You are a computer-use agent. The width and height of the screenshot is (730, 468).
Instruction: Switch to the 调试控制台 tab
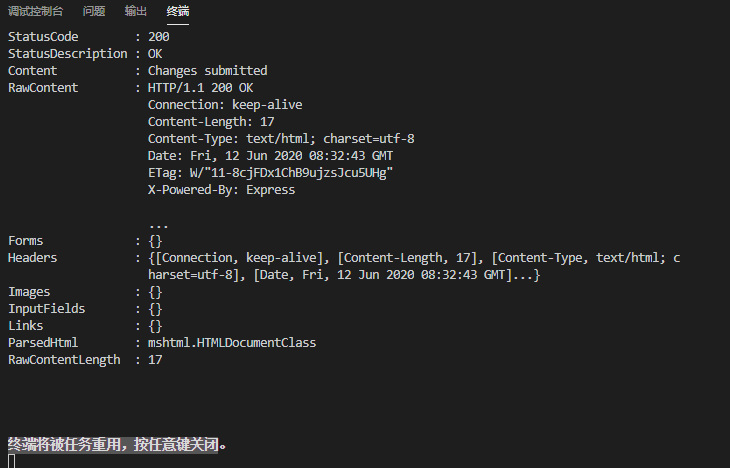(35, 11)
